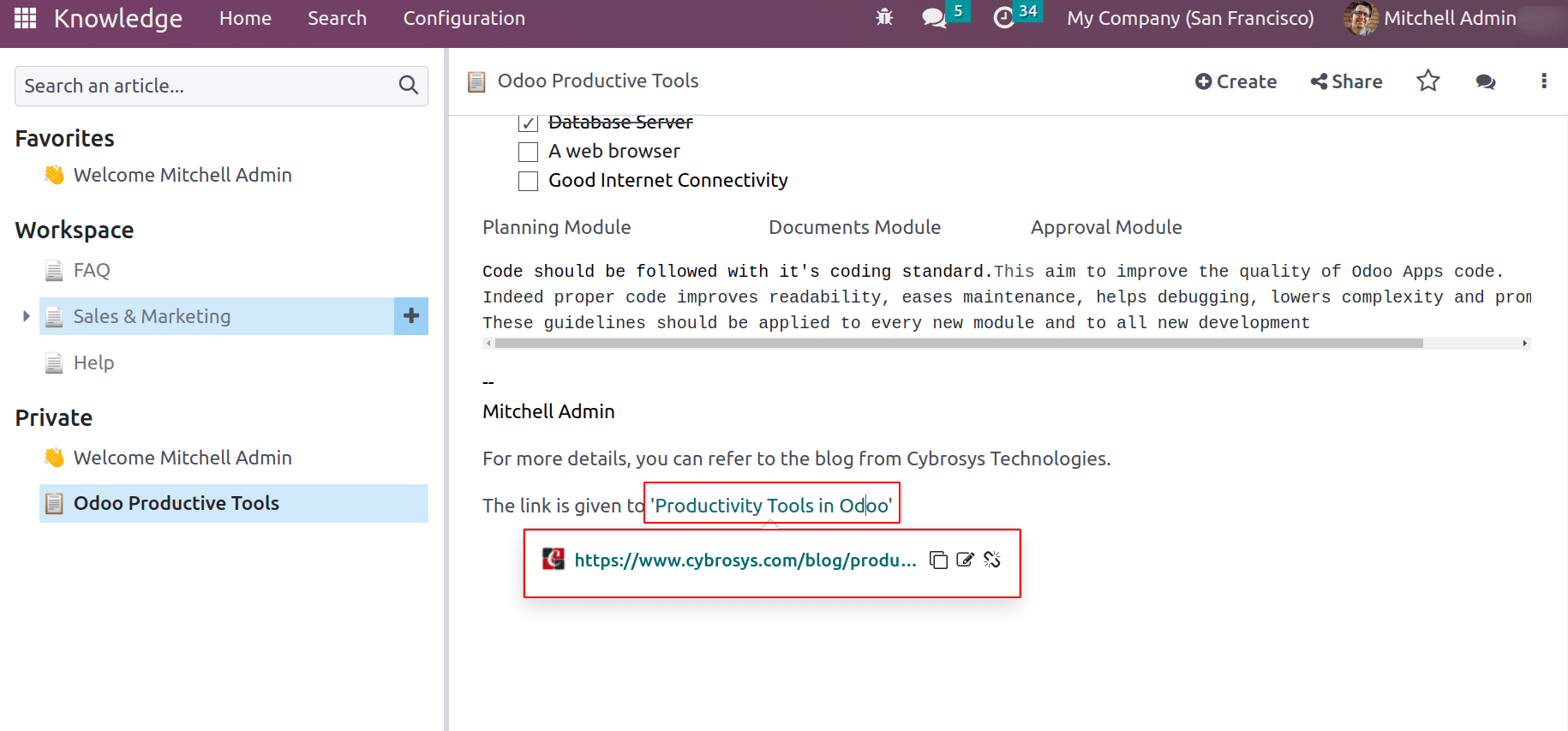Click the search magnifier icon
This screenshot has width=1568, height=731.
pos(409,86)
